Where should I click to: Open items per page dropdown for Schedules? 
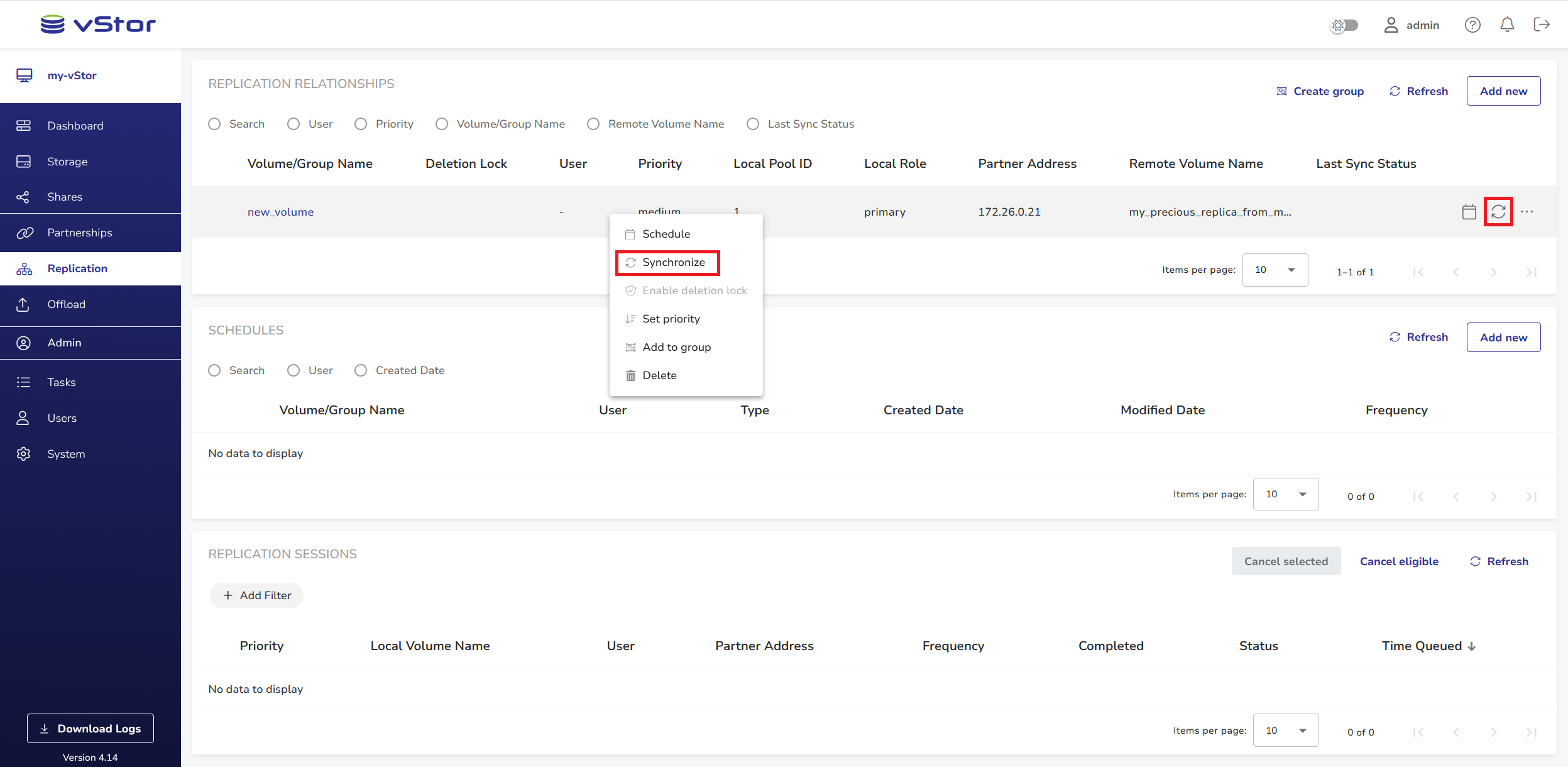point(1285,494)
